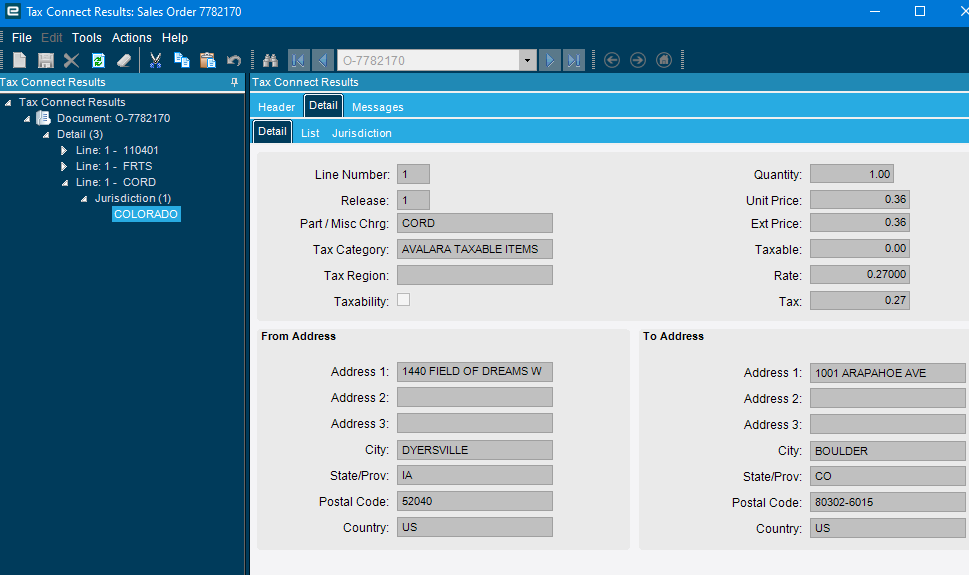Click the New document toolbar icon
Screen dimensions: 969x575
pos(20,60)
